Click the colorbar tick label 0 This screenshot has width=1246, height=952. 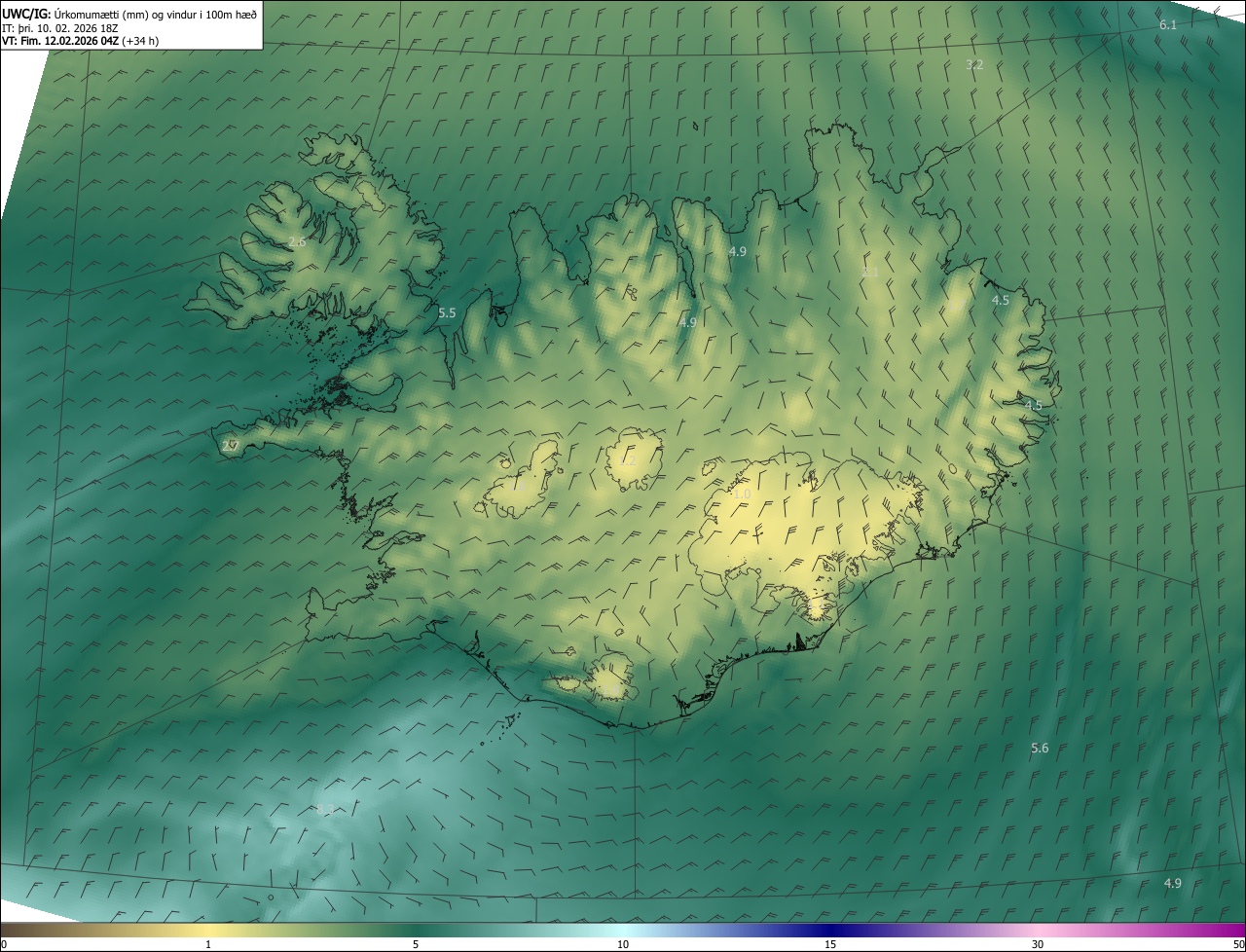[x=3, y=945]
